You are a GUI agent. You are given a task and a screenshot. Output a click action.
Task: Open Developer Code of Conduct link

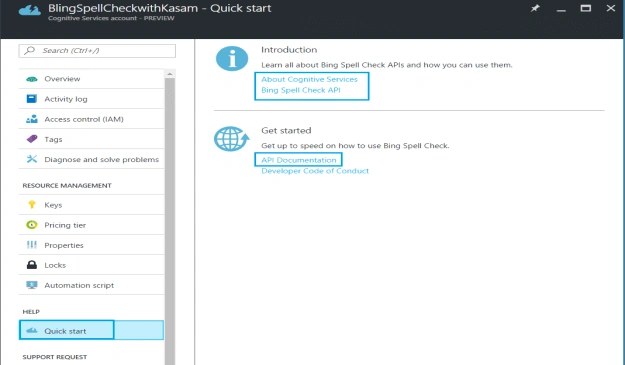click(315, 171)
